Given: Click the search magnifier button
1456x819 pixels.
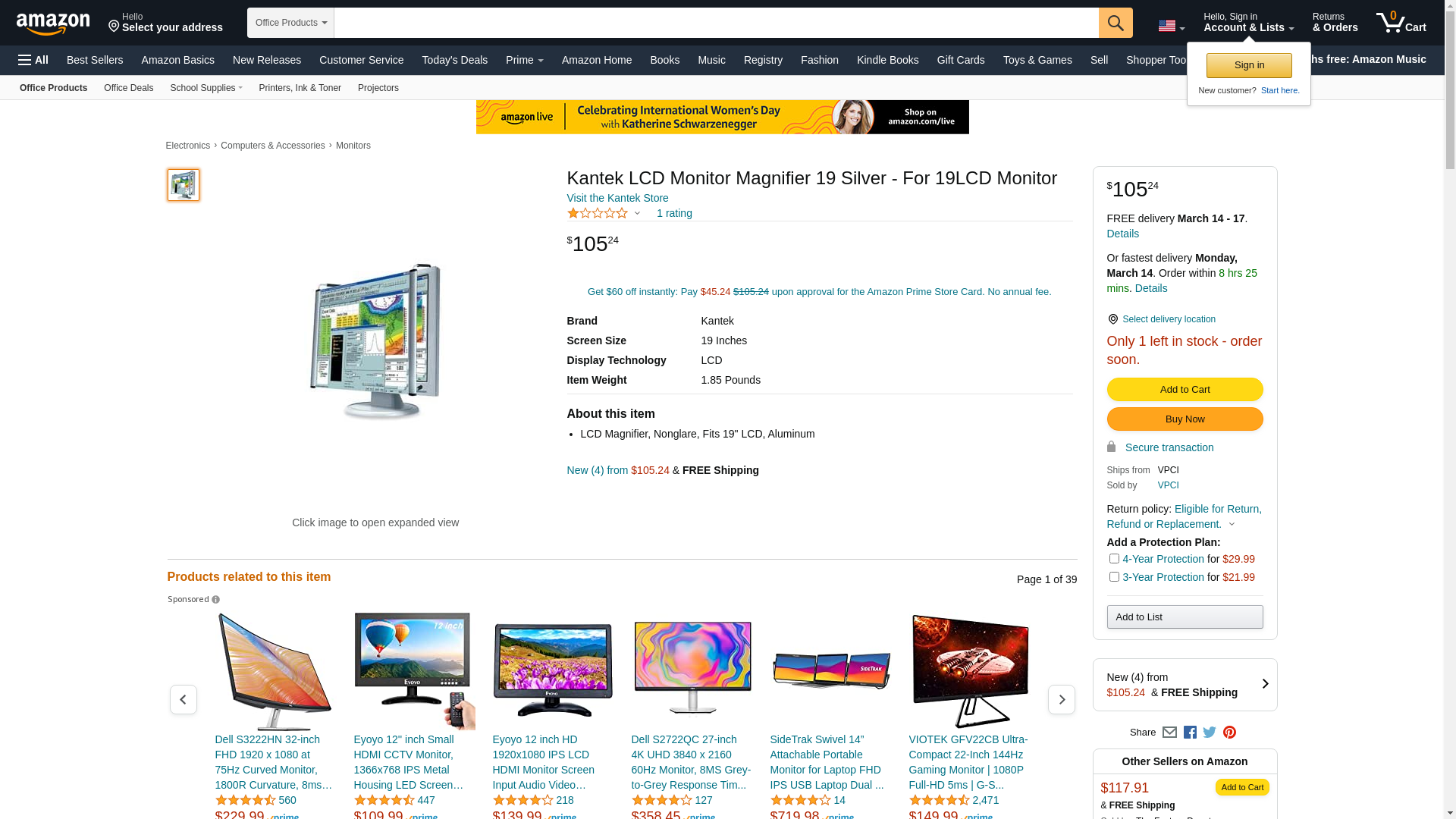Looking at the screenshot, I should coord(1116,23).
